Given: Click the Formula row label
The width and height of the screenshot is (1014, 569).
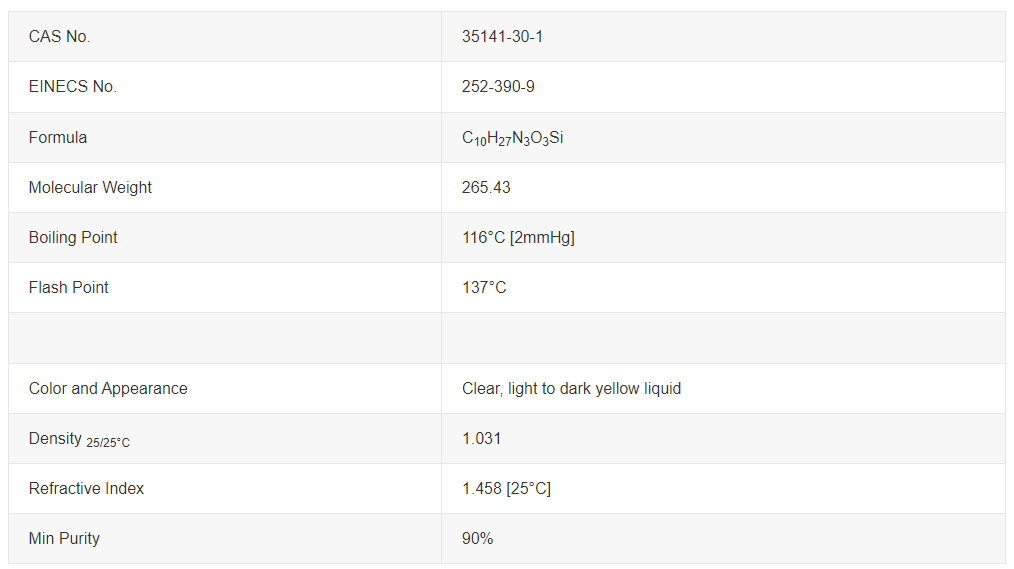Looking at the screenshot, I should pos(58,137).
